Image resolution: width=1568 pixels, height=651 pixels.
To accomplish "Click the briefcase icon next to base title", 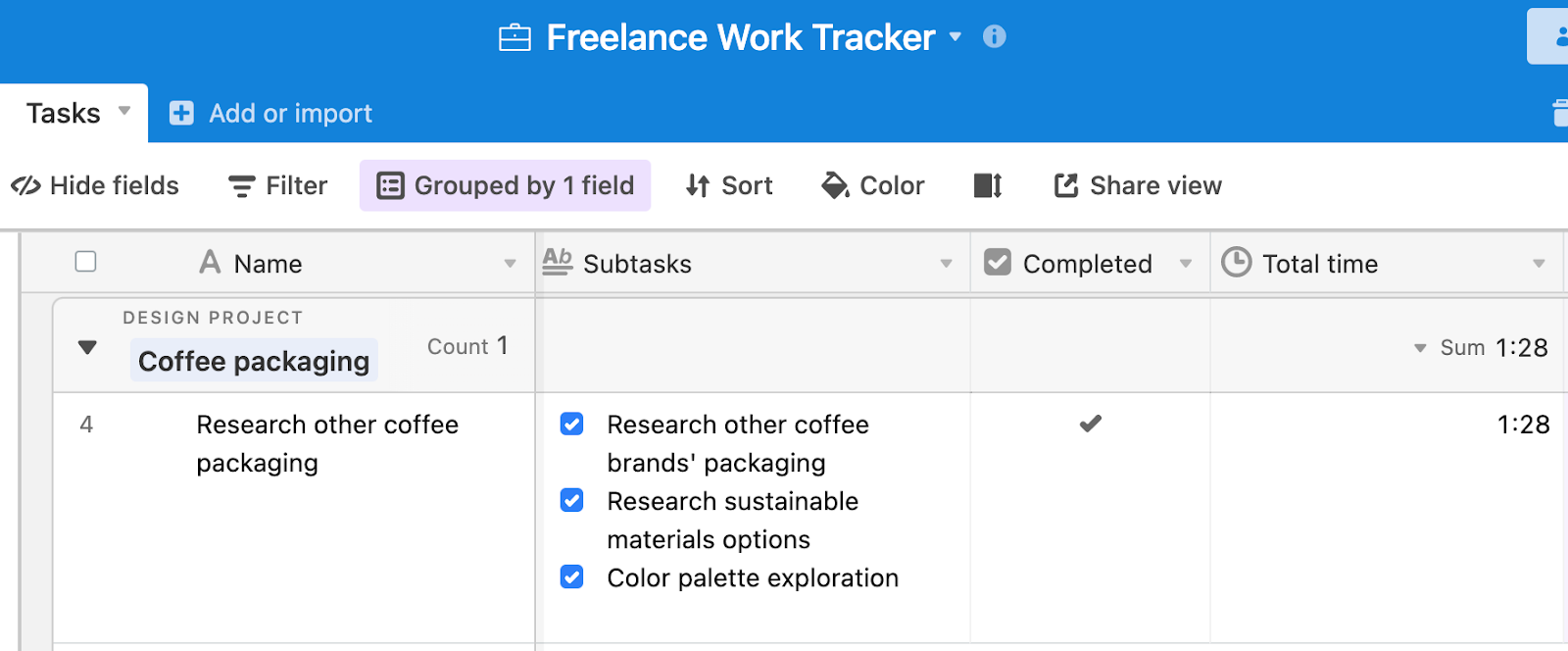I will coord(514,38).
